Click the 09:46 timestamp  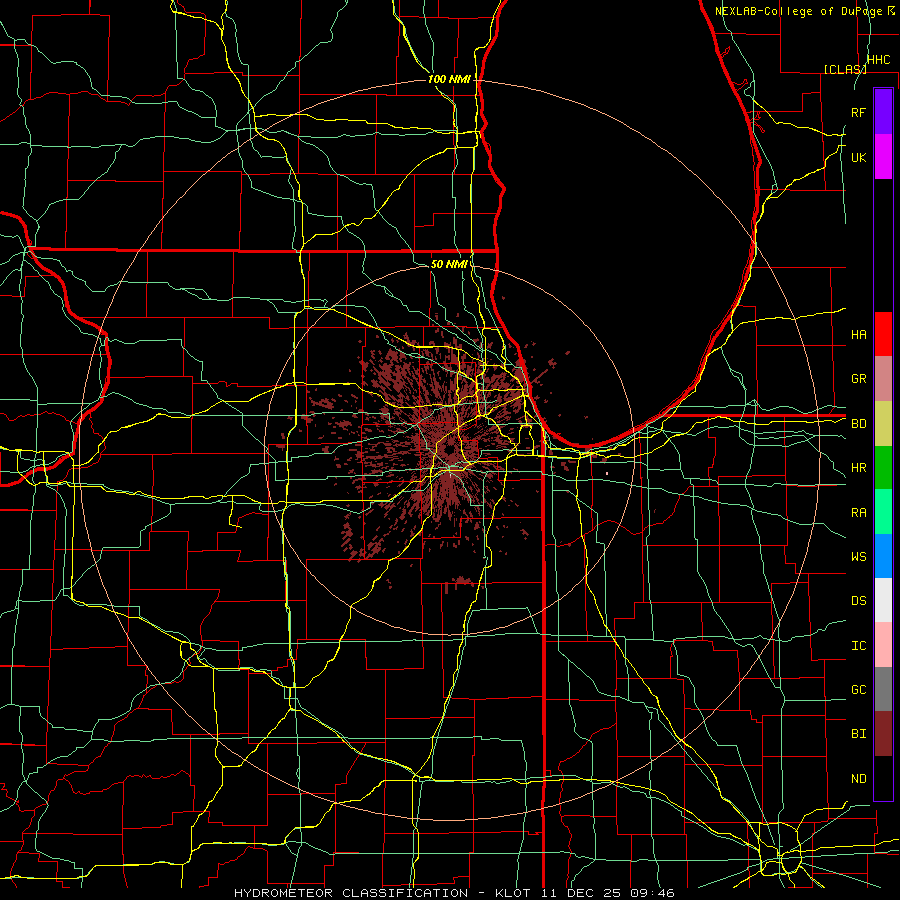pyautogui.click(x=651, y=893)
